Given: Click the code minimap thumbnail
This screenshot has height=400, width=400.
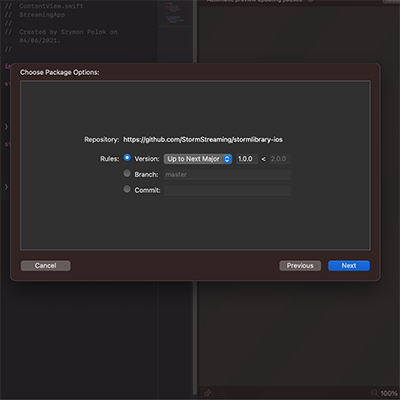Looking at the screenshot, I should [174, 13].
